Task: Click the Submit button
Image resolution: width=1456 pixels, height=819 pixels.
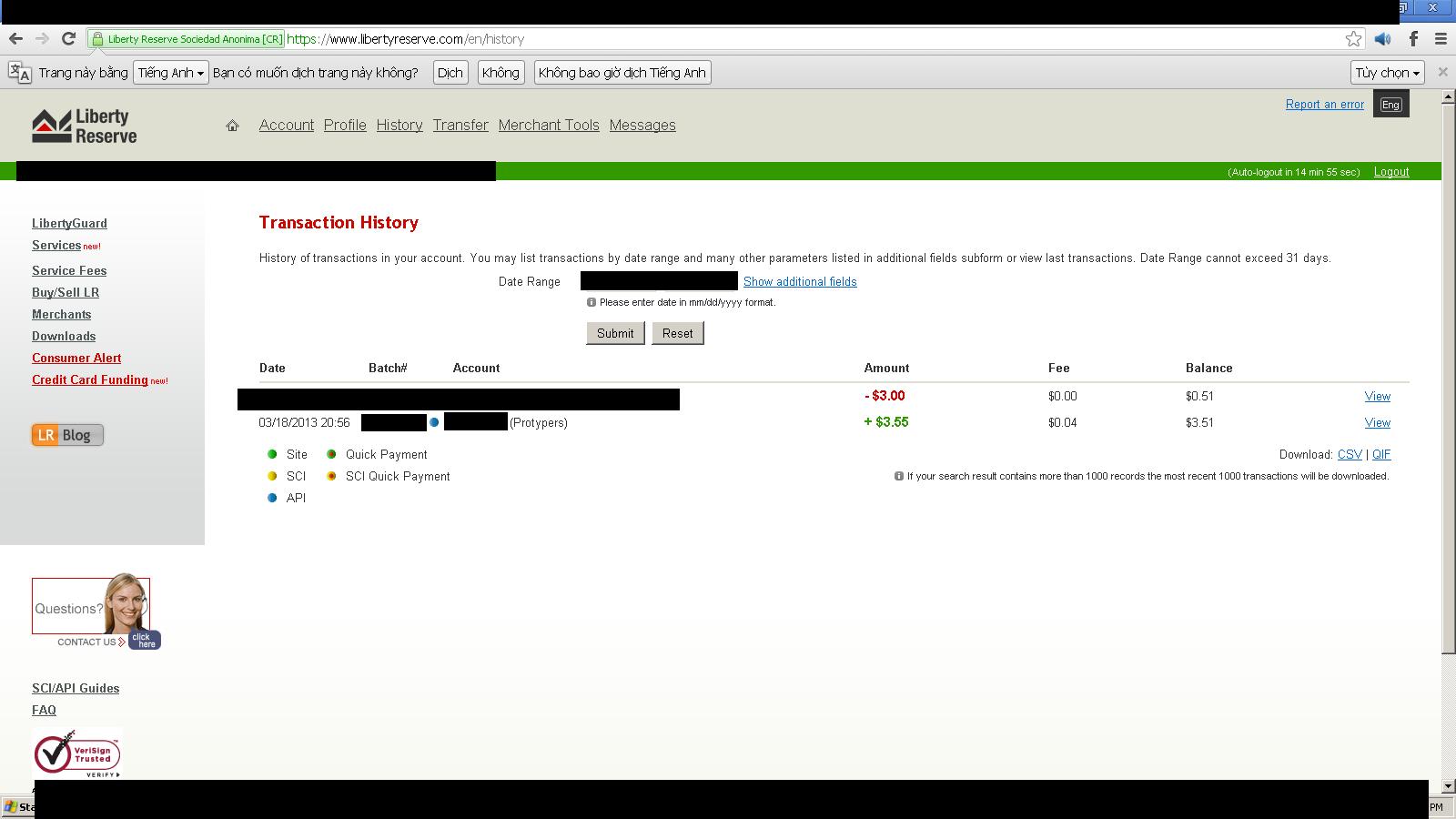Action: click(615, 333)
